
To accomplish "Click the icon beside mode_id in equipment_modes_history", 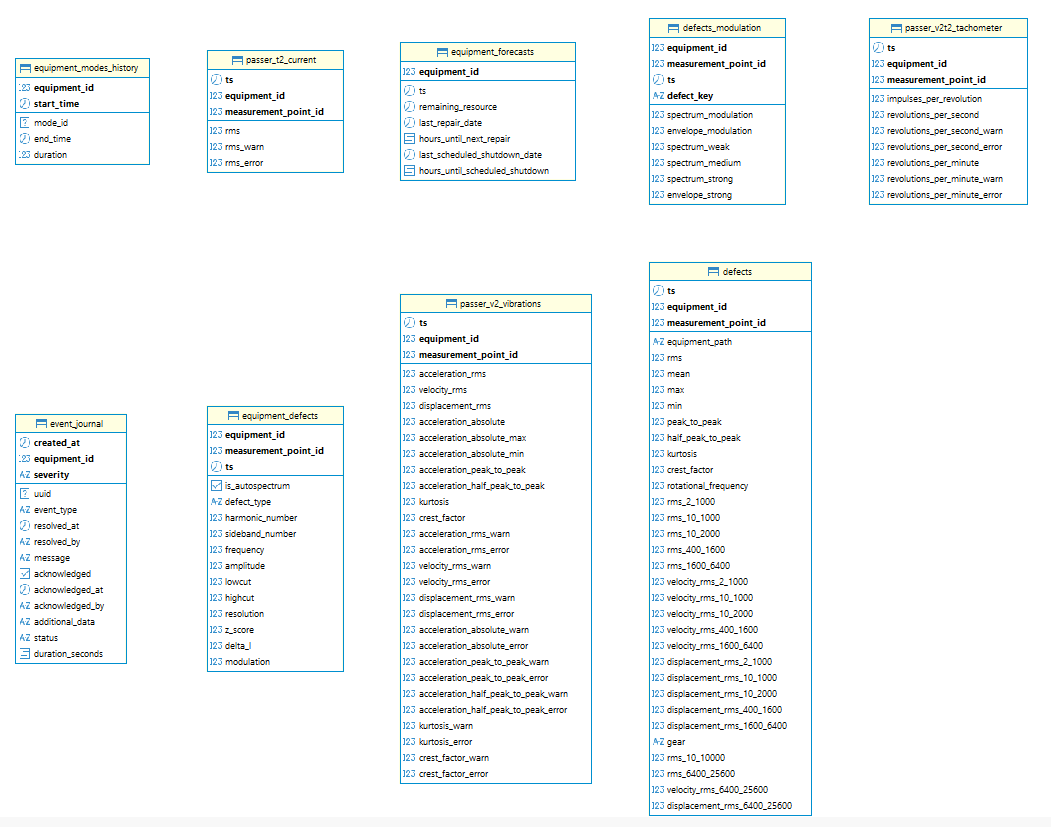I will tap(25, 123).
